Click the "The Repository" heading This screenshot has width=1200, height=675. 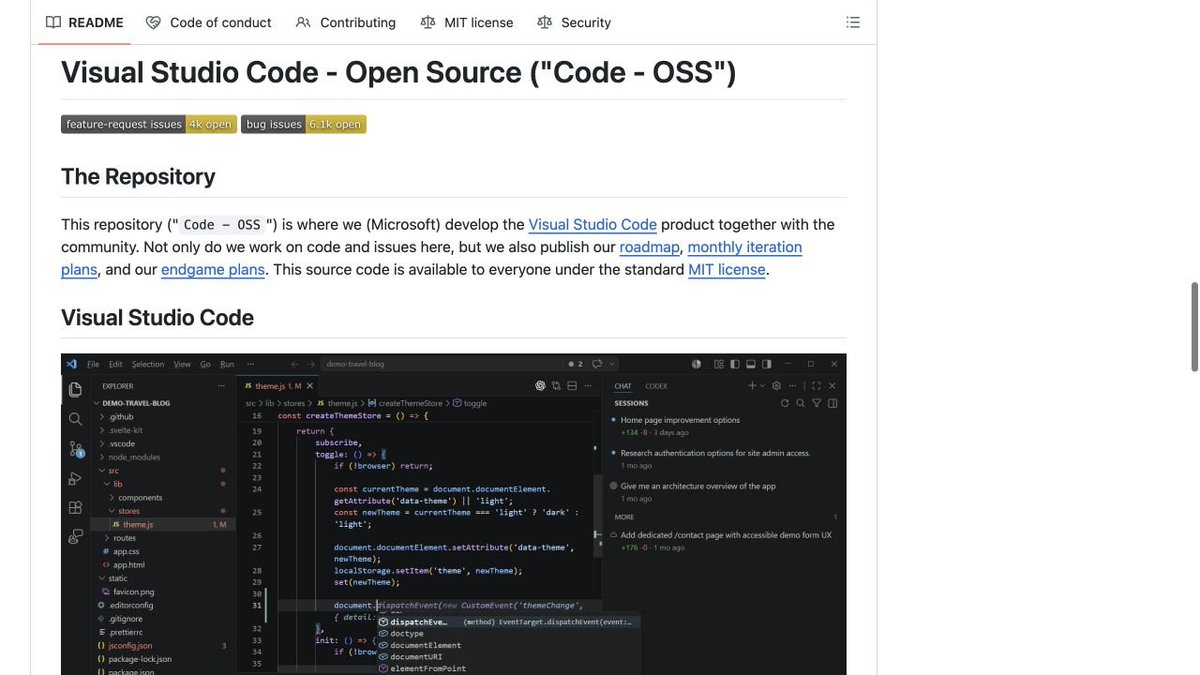(138, 177)
